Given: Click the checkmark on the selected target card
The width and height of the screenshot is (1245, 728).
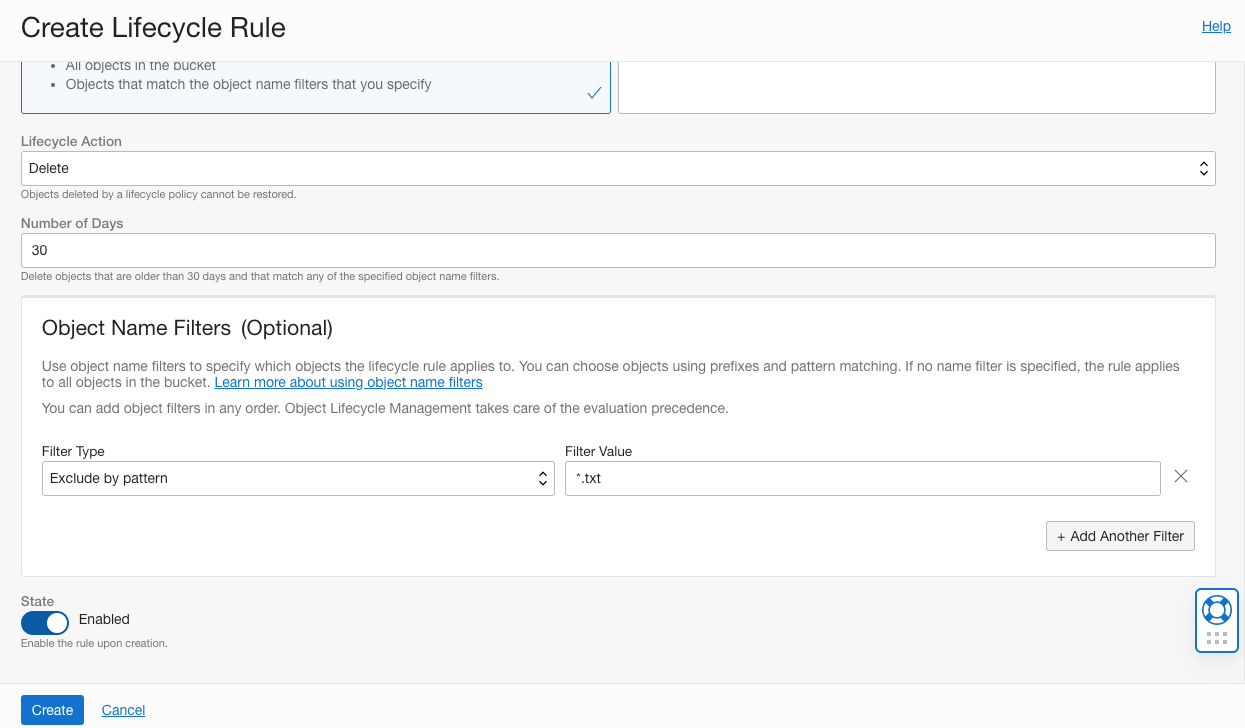Looking at the screenshot, I should 594,93.
